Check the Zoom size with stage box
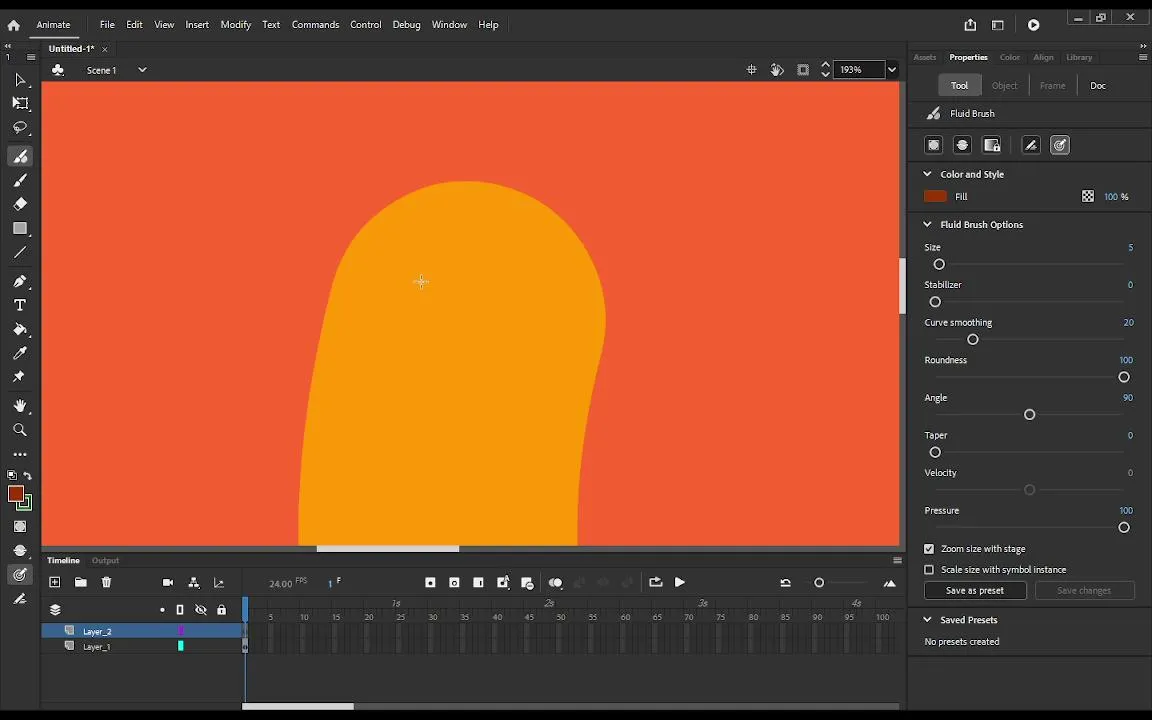This screenshot has height=720, width=1152. coord(929,549)
